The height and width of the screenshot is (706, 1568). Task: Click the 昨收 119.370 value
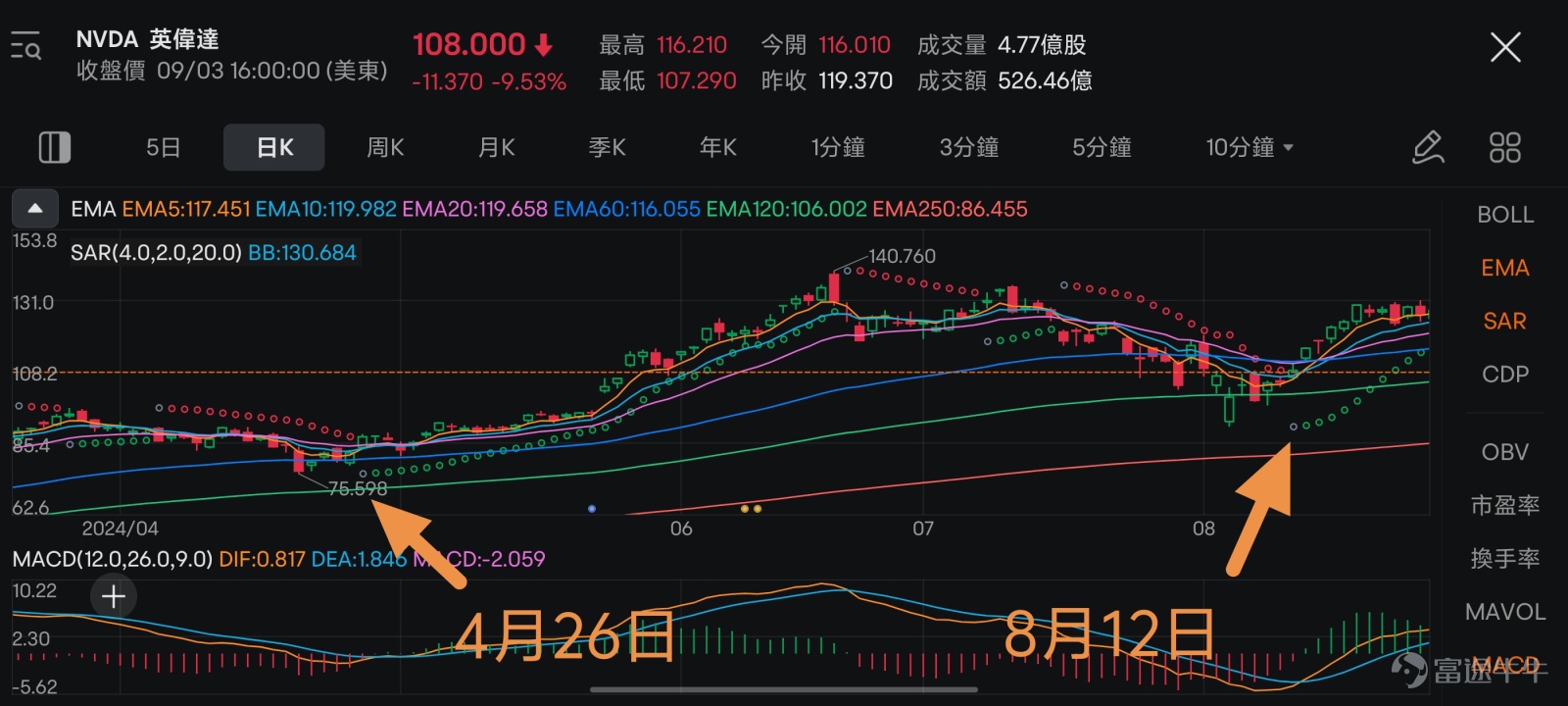click(x=827, y=80)
